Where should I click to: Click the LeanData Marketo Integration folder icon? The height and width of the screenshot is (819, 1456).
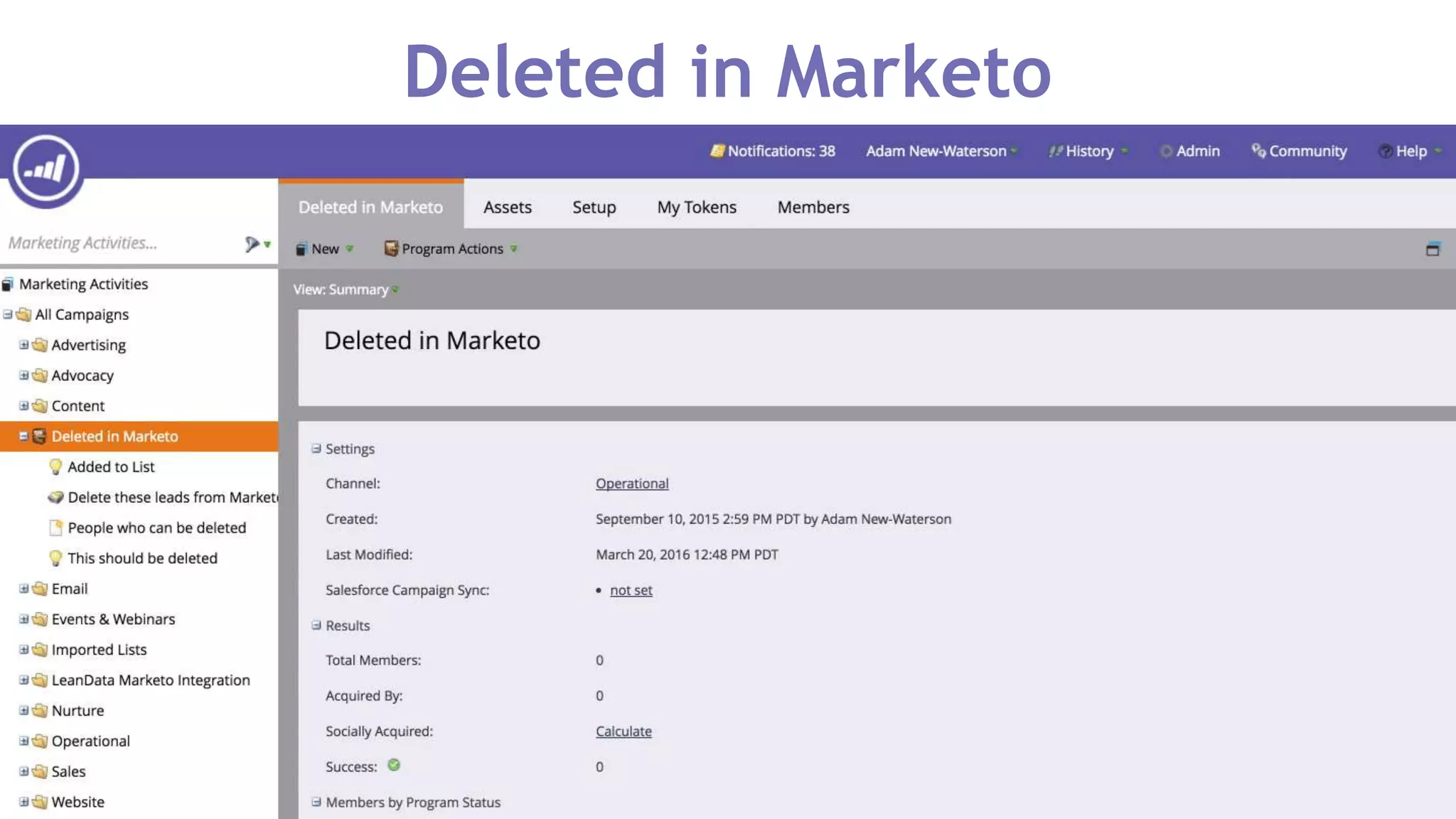(41, 680)
